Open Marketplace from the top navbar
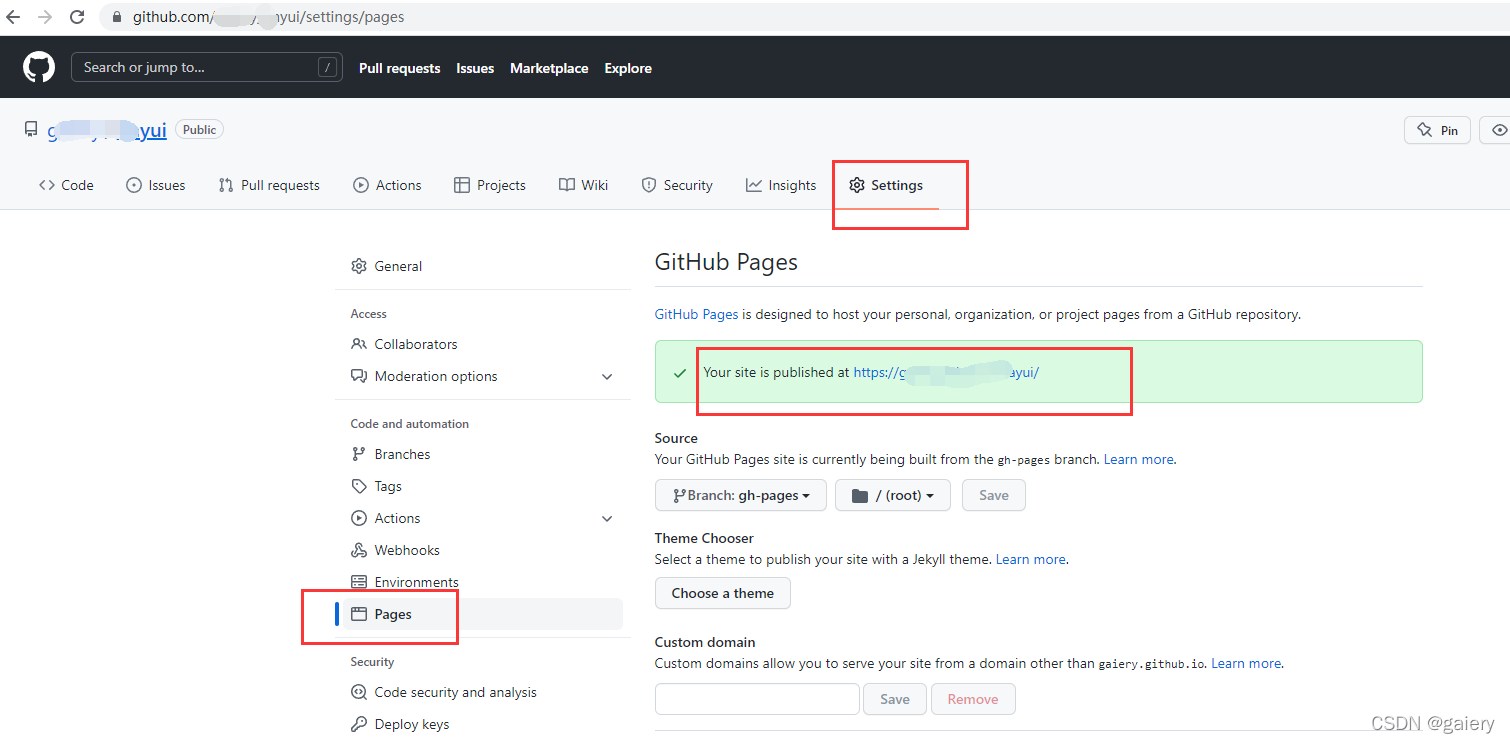The image size is (1510, 743). click(x=549, y=68)
